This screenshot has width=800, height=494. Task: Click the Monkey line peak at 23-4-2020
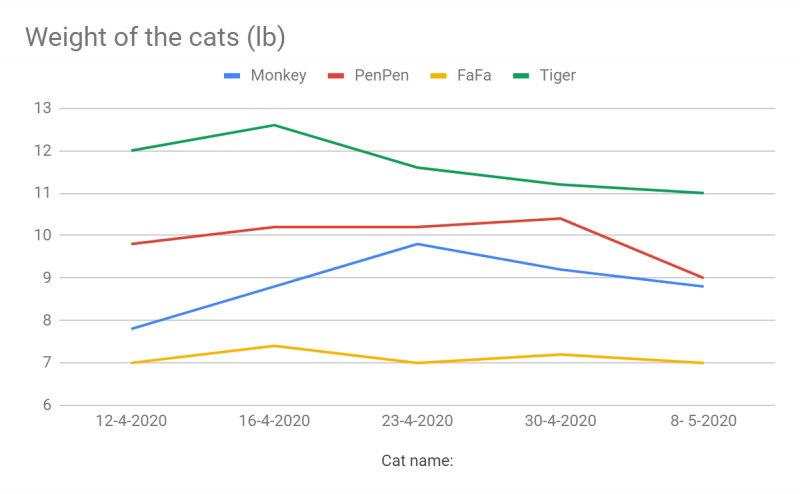417,244
